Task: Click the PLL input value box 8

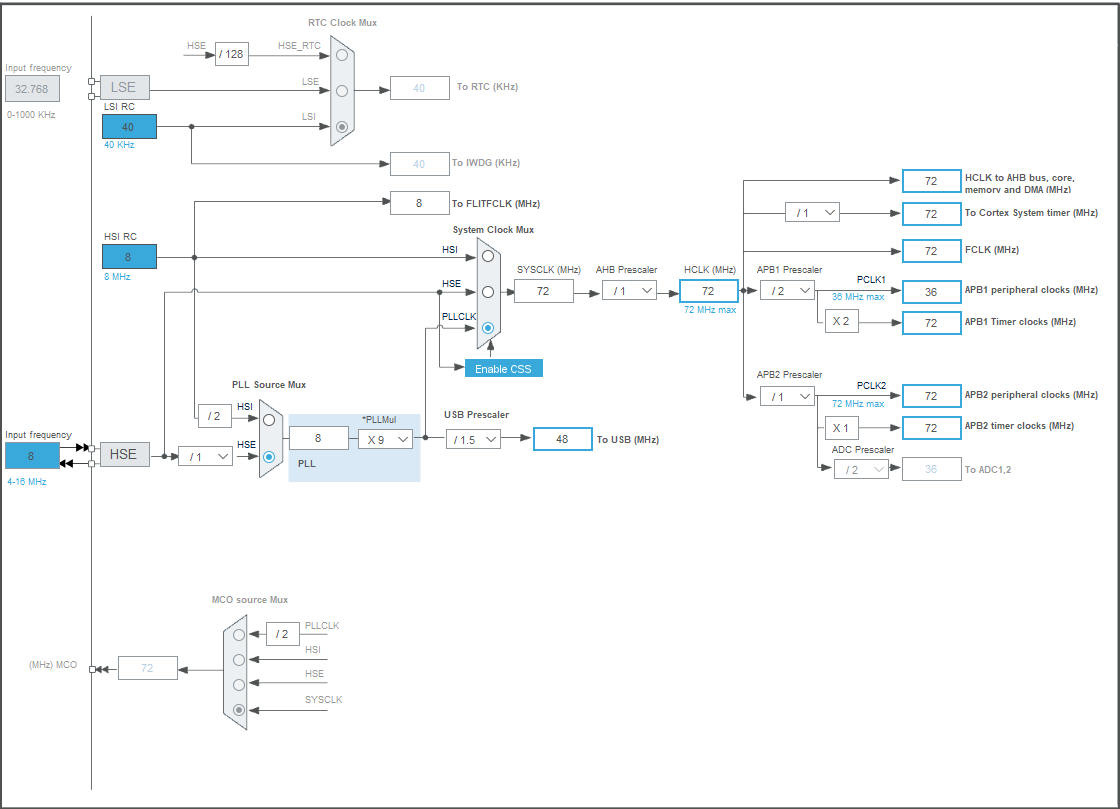Action: pyautogui.click(x=319, y=438)
